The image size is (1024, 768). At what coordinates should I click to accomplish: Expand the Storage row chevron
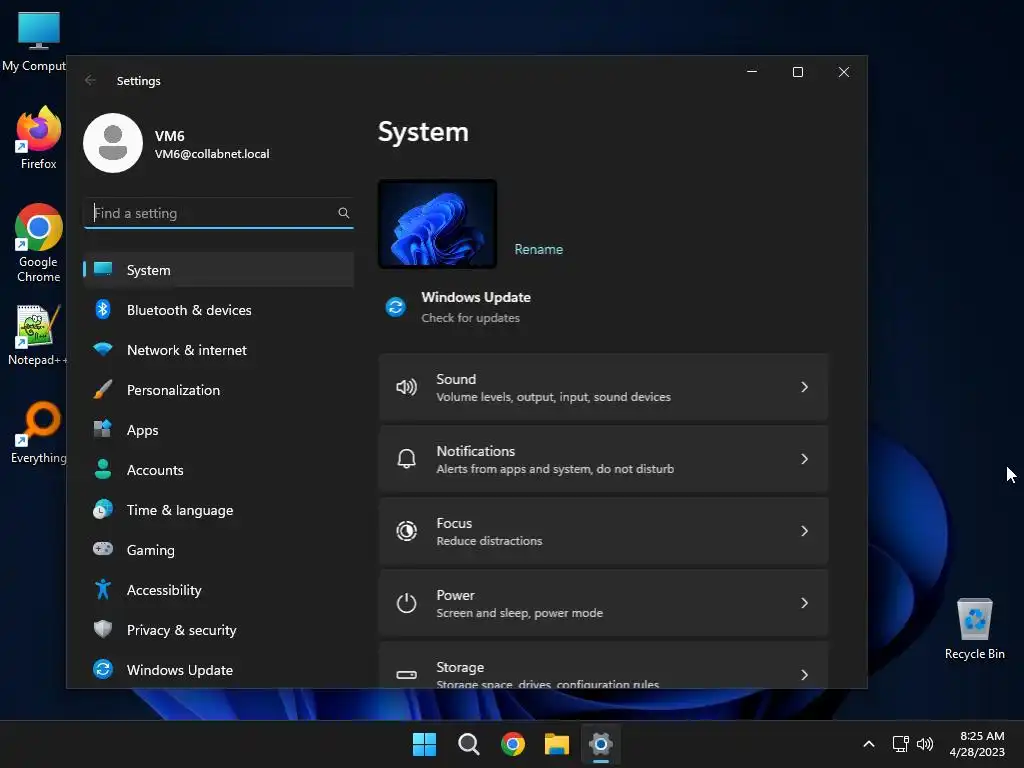pyautogui.click(x=804, y=675)
